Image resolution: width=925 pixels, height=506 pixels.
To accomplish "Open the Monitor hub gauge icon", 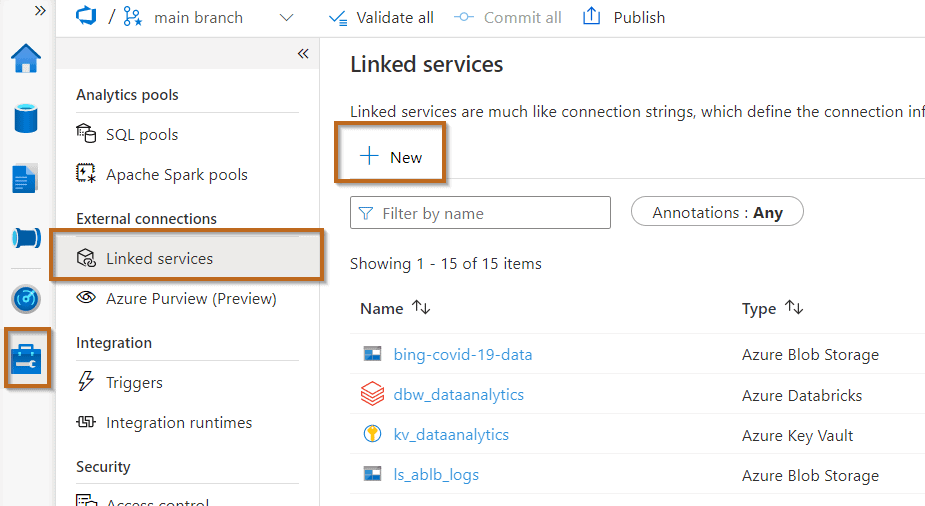I will point(26,299).
